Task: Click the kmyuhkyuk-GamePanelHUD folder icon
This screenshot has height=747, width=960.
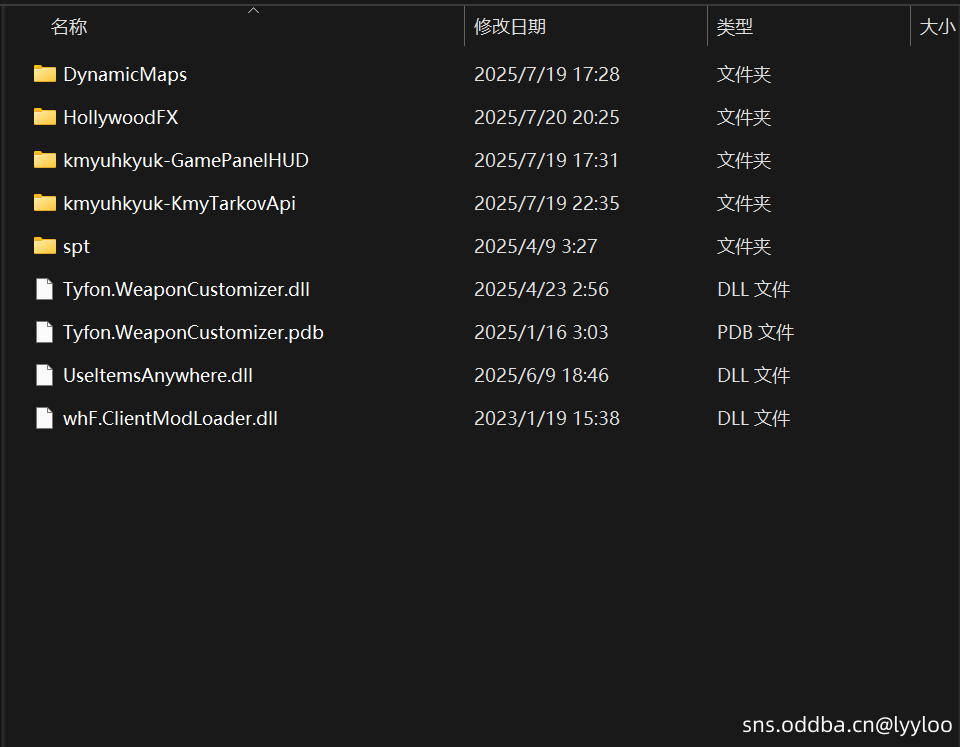Action: click(x=45, y=160)
